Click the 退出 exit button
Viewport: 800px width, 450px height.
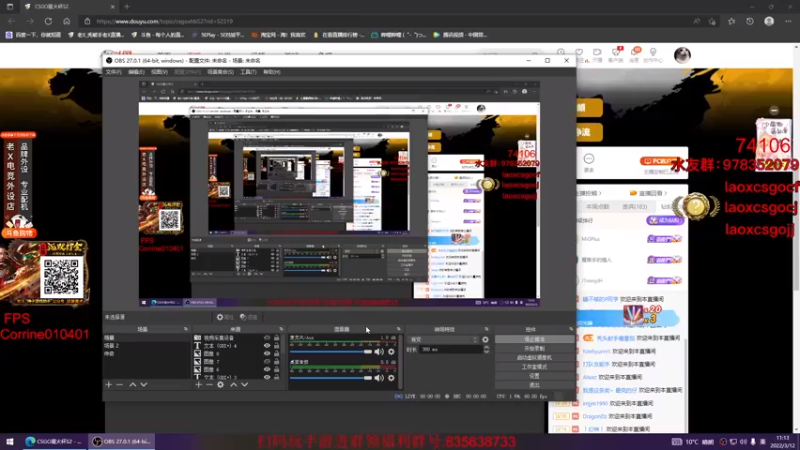pyautogui.click(x=534, y=385)
